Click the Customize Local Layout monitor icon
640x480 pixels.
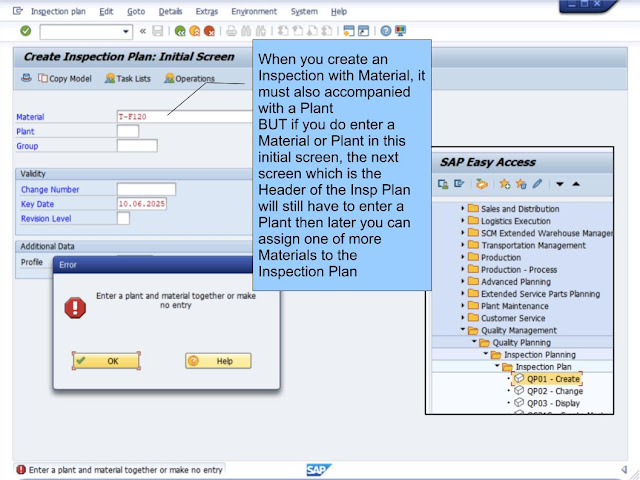tap(400, 31)
